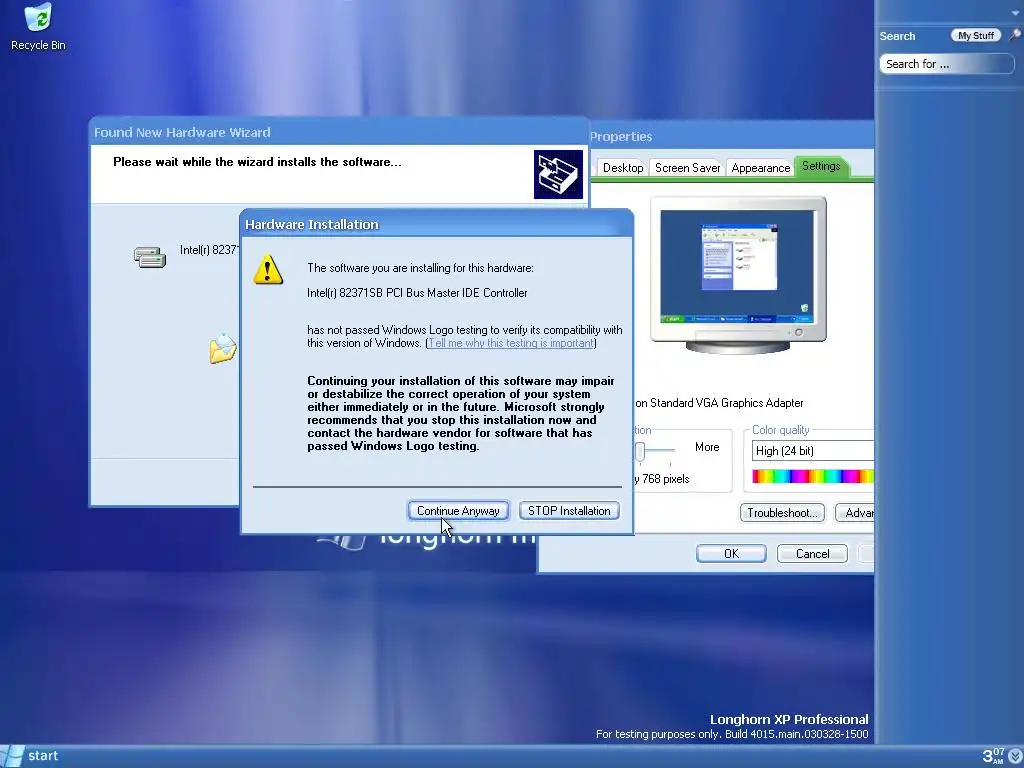
Task: Click the yellow warning triangle icon
Action: (268, 269)
